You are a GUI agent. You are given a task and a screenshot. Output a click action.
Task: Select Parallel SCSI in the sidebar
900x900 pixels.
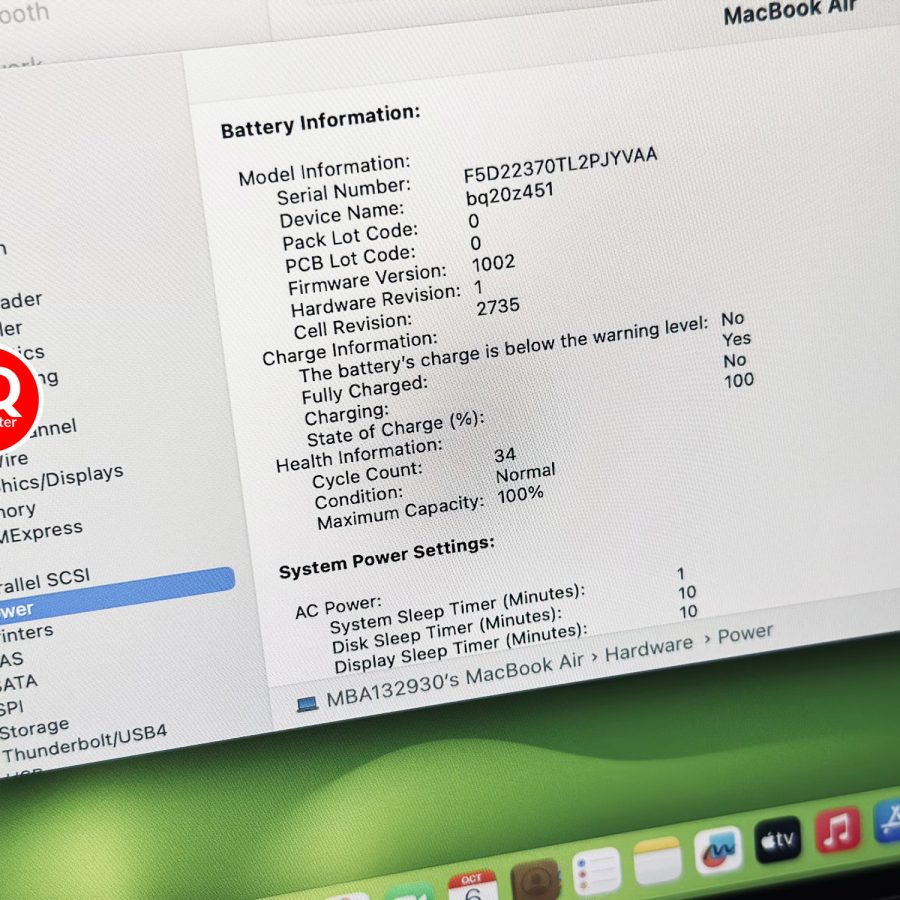pos(45,580)
